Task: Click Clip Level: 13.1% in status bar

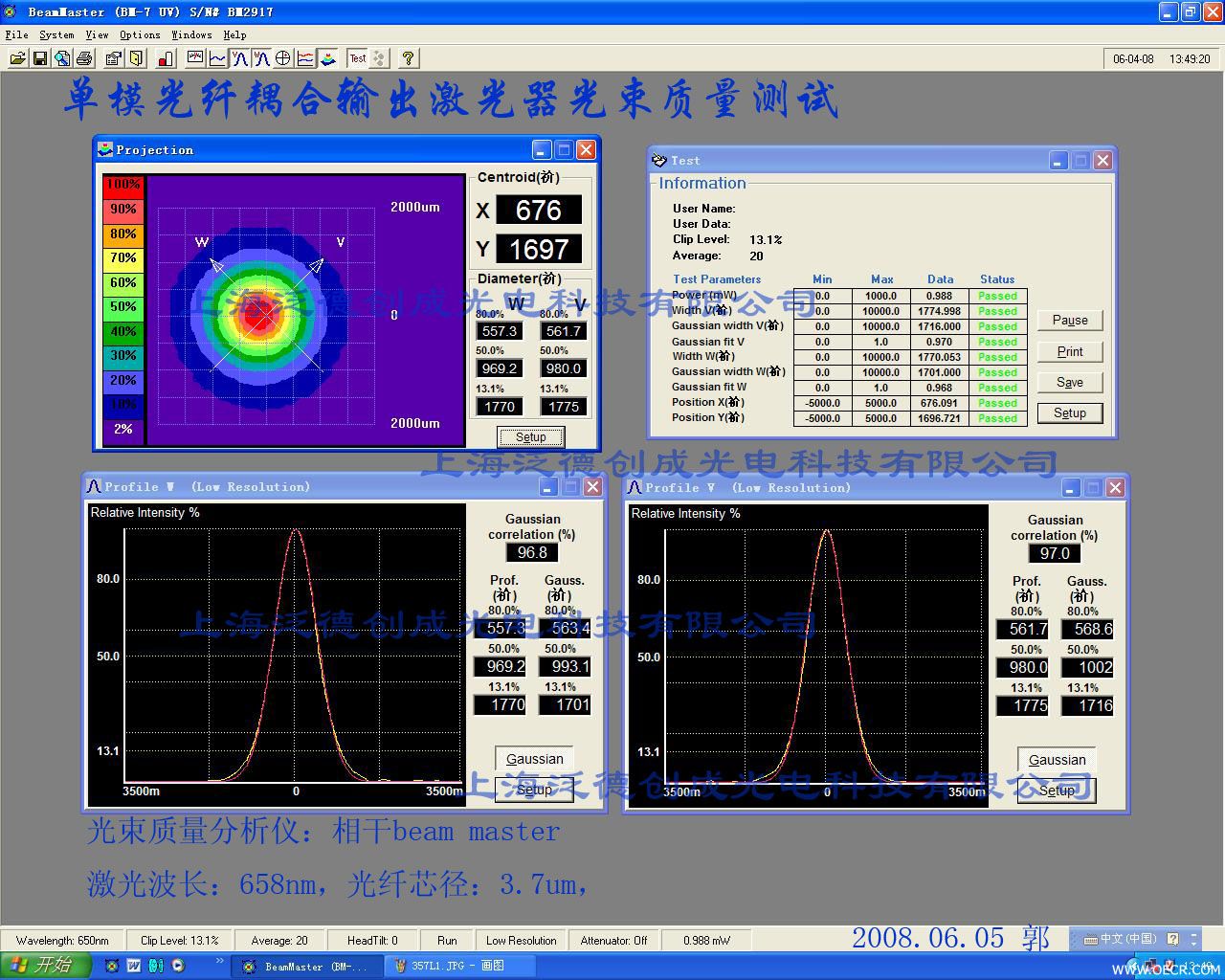Action: coord(179,941)
